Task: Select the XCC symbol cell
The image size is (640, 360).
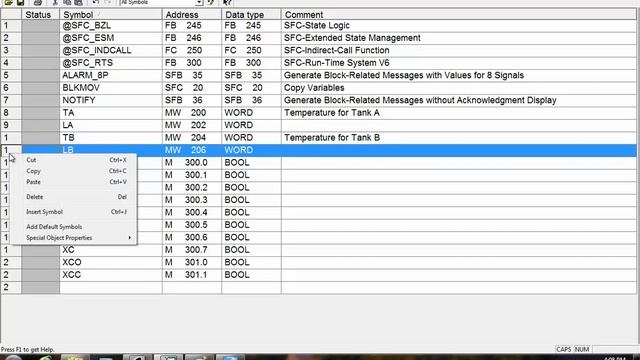Action: coord(111,275)
